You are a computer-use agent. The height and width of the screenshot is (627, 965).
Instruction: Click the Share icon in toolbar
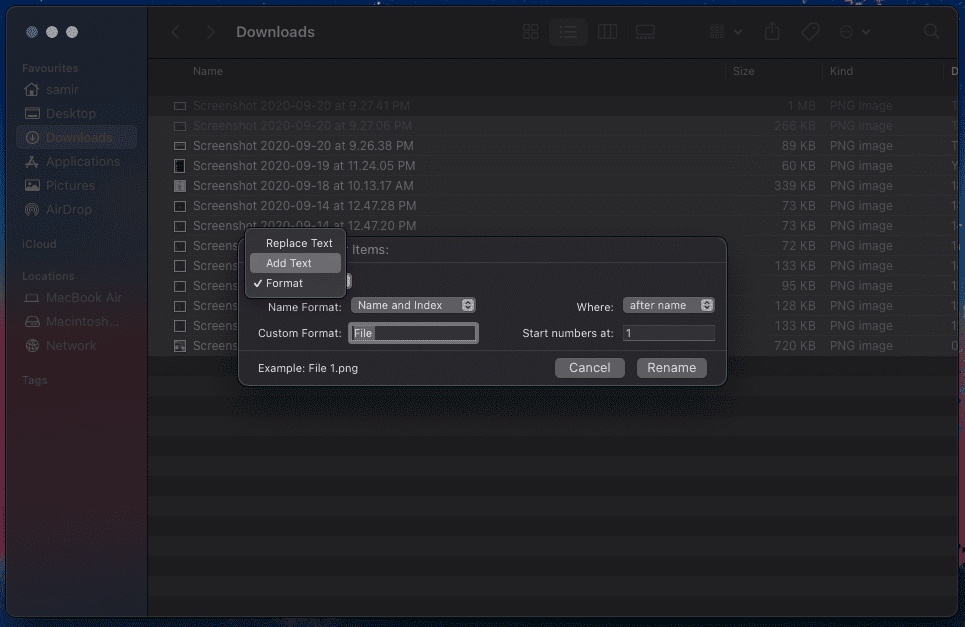coord(772,32)
